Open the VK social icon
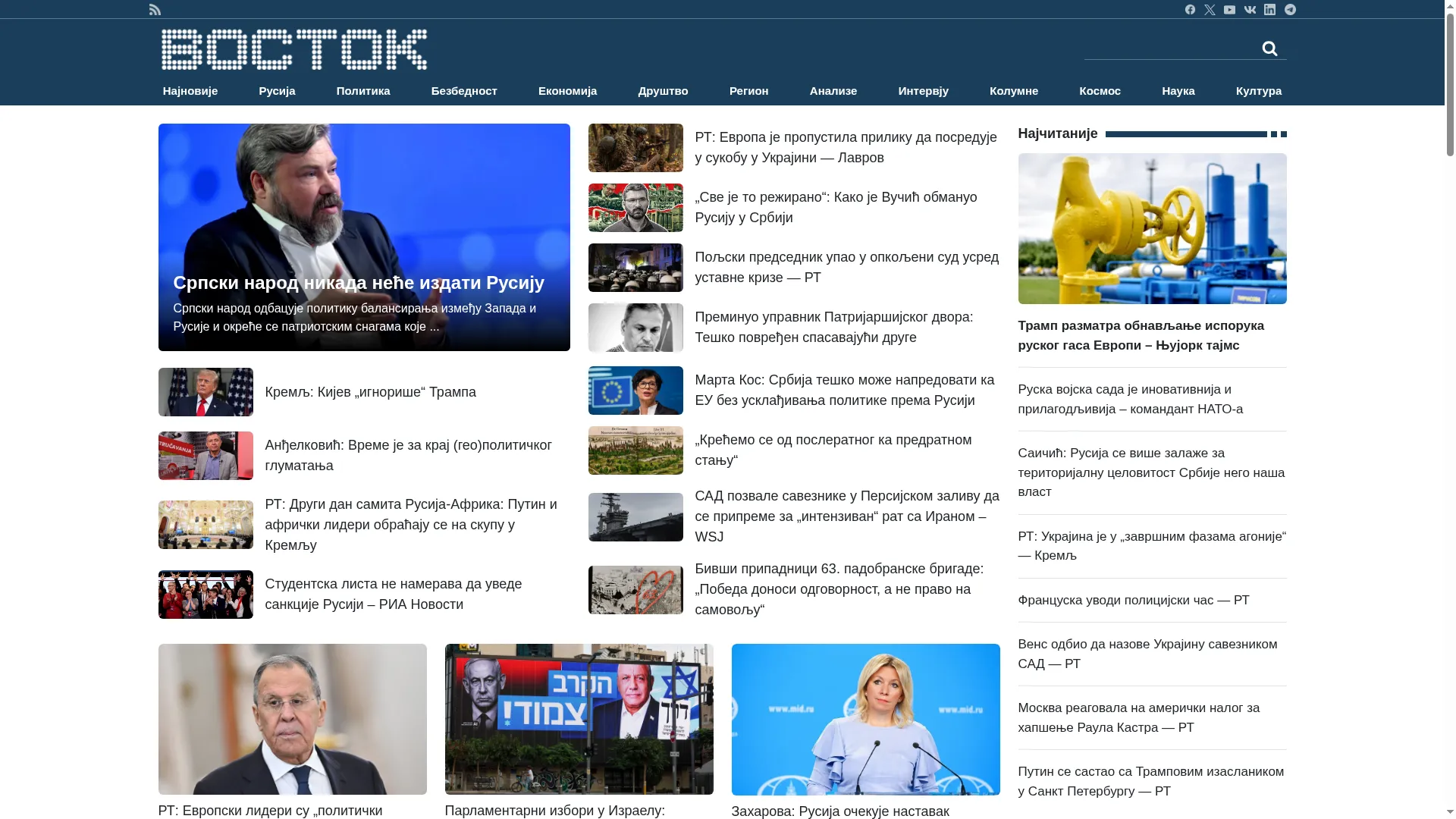The width and height of the screenshot is (1456, 819). click(x=1250, y=10)
